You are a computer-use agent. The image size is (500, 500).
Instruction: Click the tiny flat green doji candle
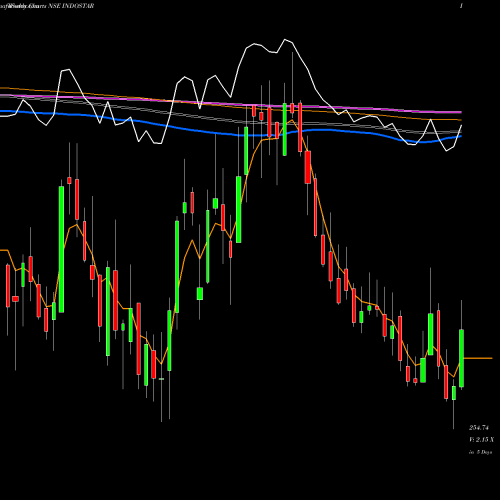click(161, 379)
